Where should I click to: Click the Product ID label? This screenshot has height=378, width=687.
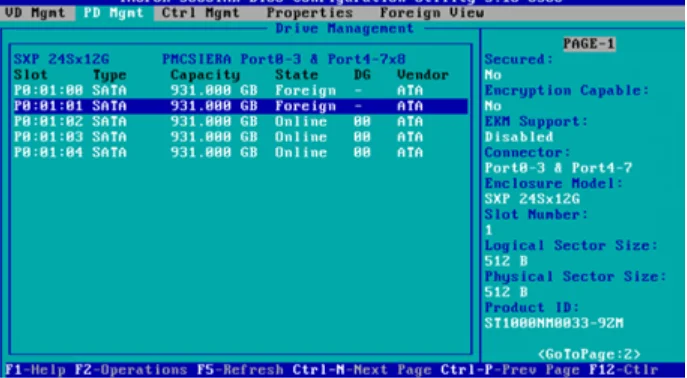[532, 307]
